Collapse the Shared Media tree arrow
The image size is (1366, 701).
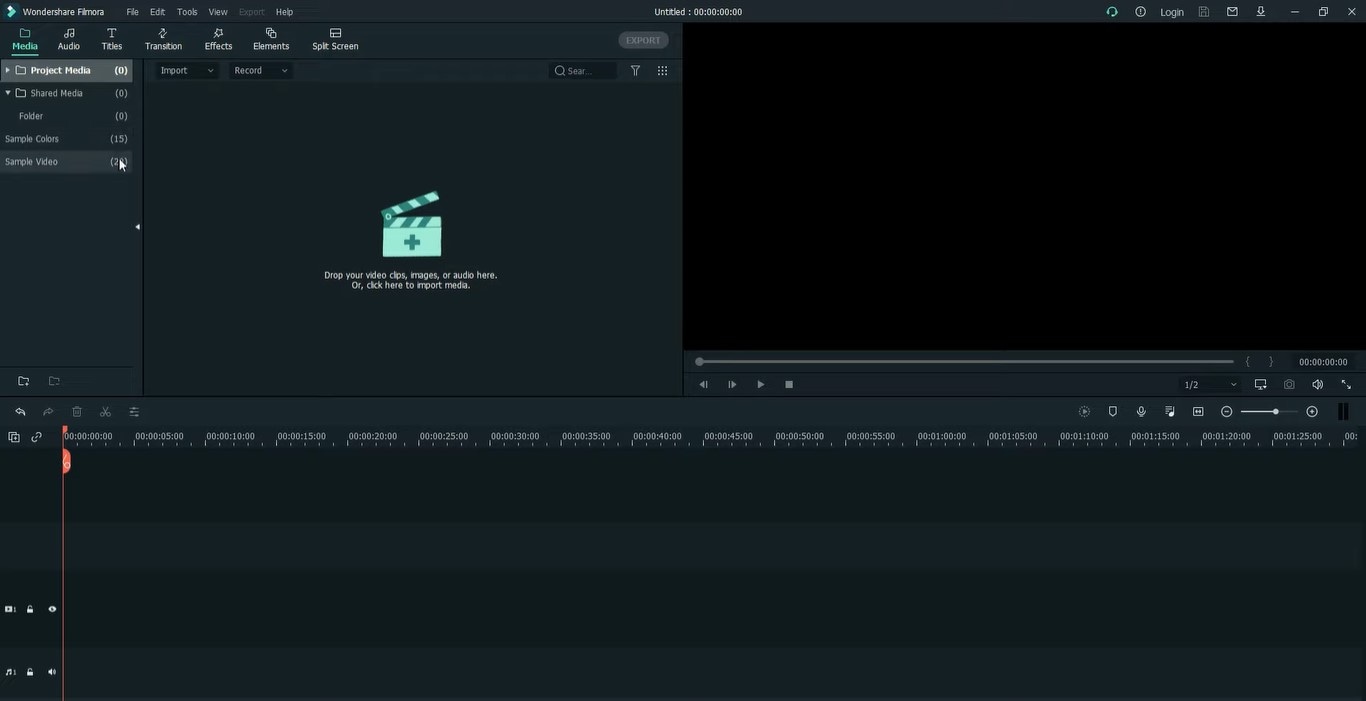pos(8,93)
